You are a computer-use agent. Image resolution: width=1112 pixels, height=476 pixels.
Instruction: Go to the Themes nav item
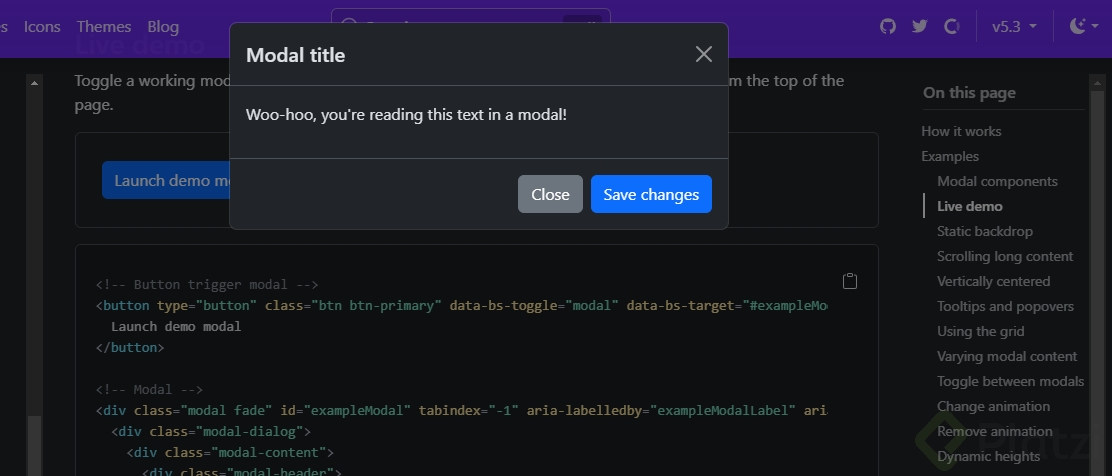click(x=104, y=27)
